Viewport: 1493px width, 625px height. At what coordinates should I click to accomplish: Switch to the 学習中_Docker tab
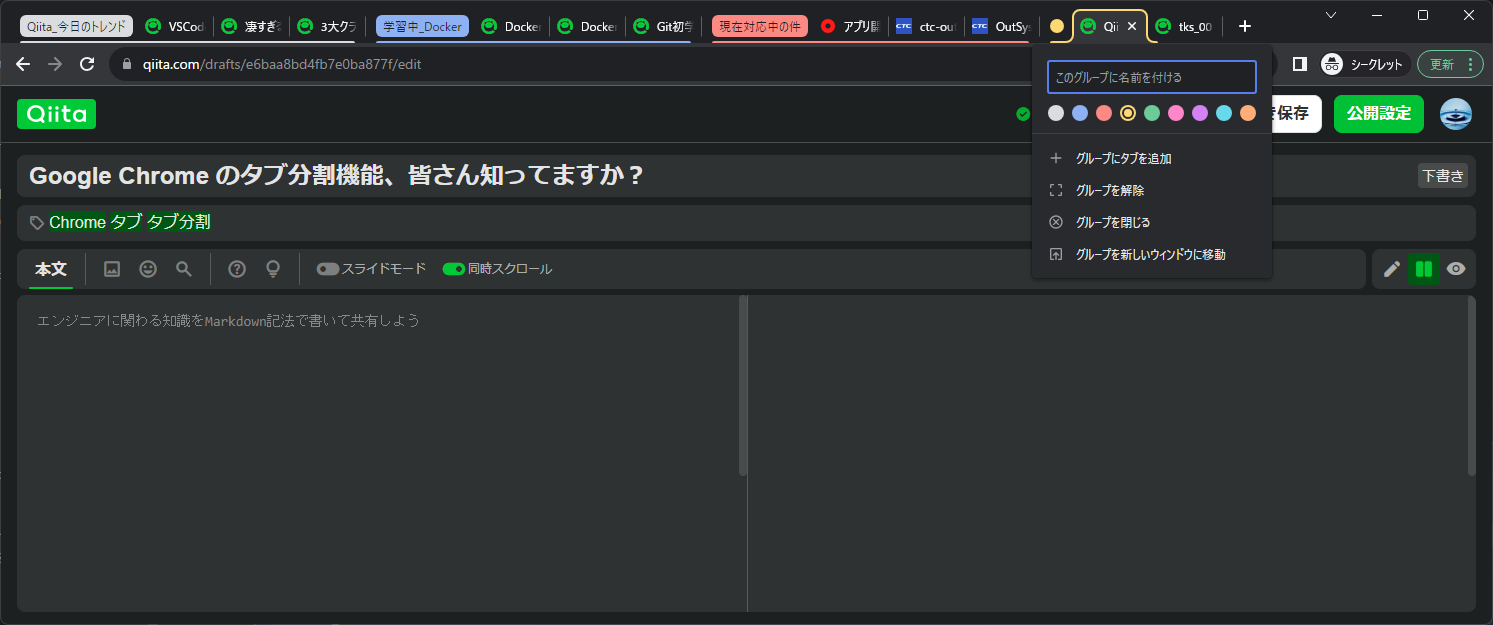[421, 25]
